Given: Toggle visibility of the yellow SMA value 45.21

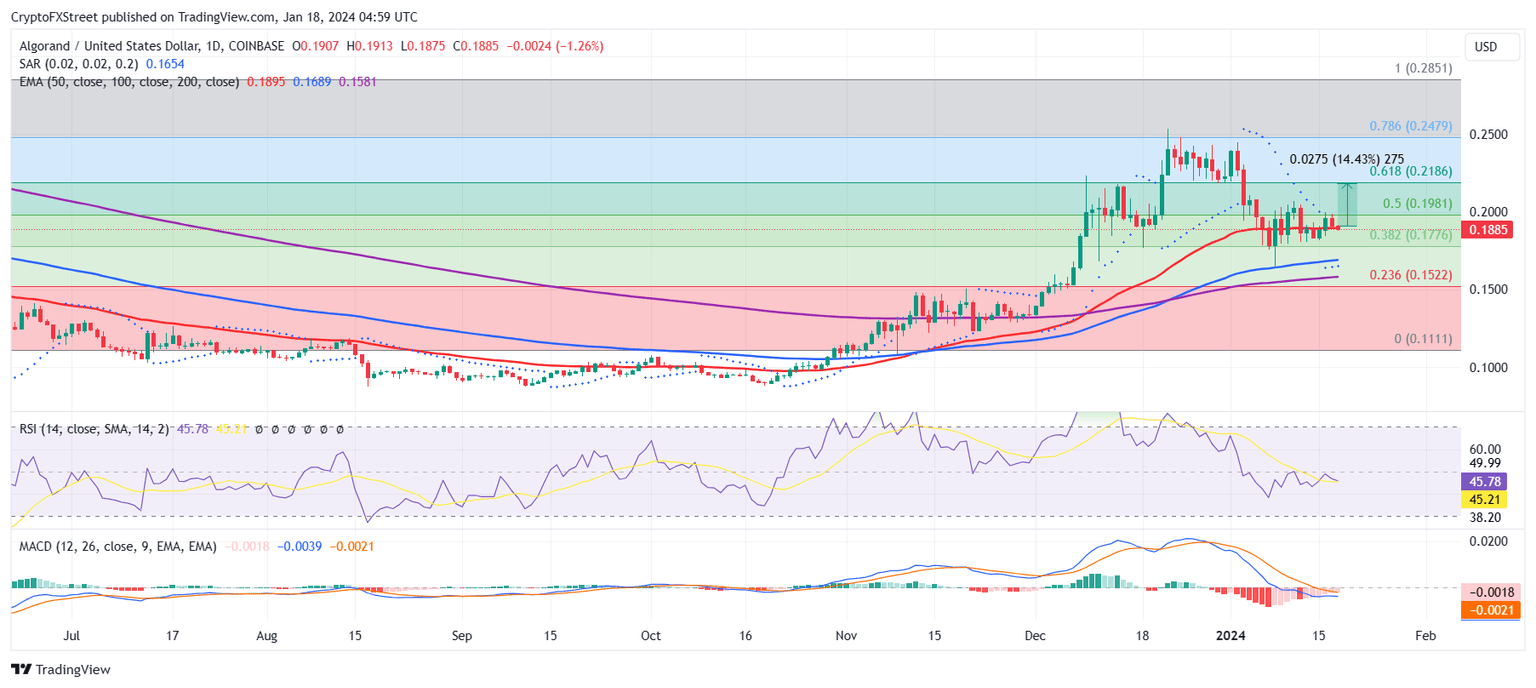Looking at the screenshot, I should pos(232,428).
